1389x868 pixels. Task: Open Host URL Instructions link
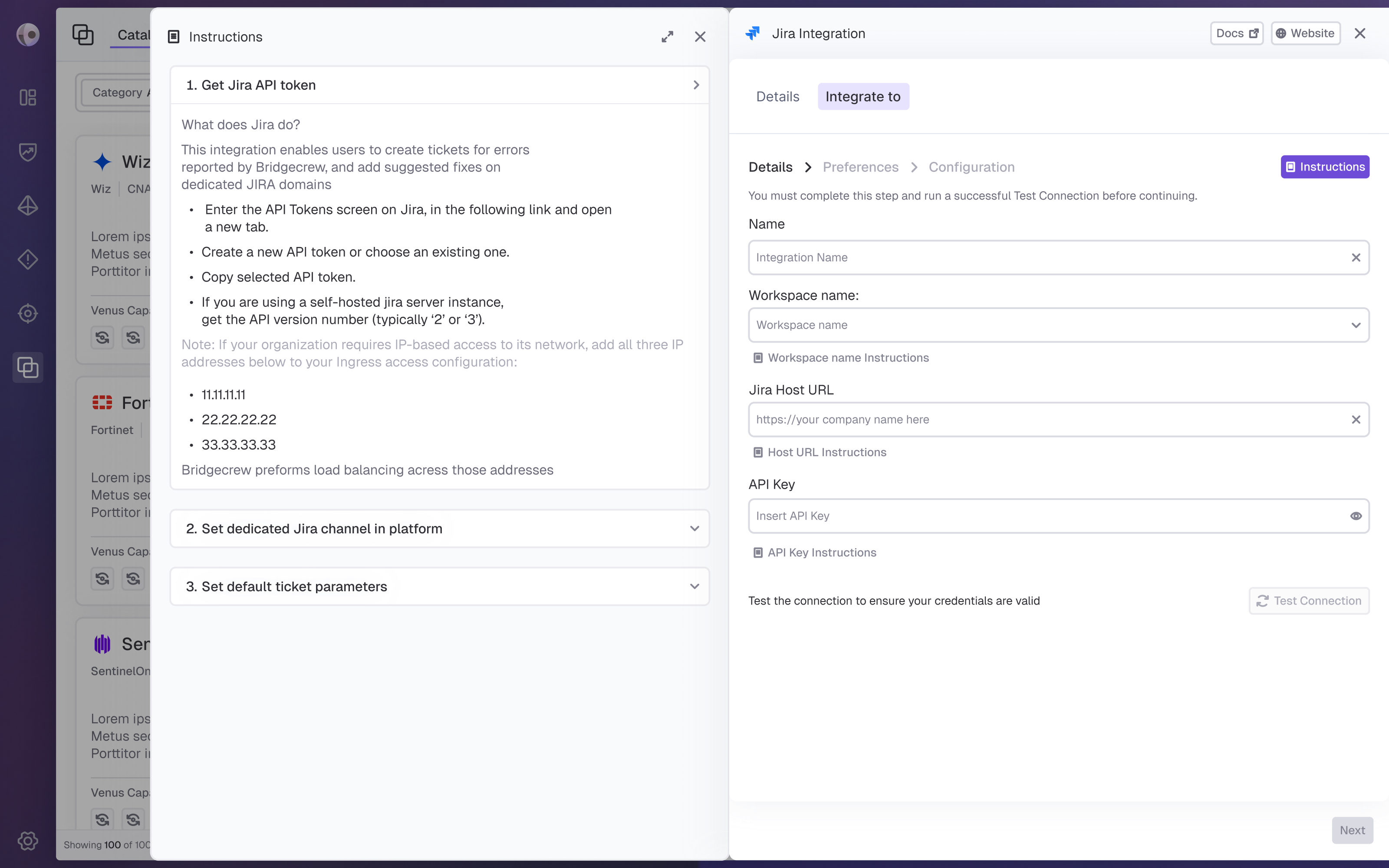820,452
